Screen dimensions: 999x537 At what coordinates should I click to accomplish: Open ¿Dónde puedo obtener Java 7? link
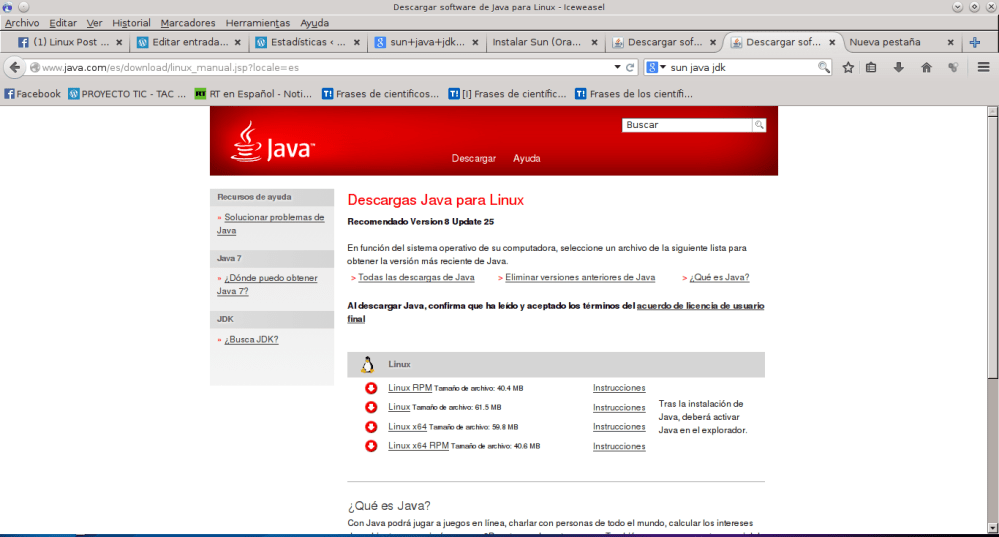[x=267, y=285]
